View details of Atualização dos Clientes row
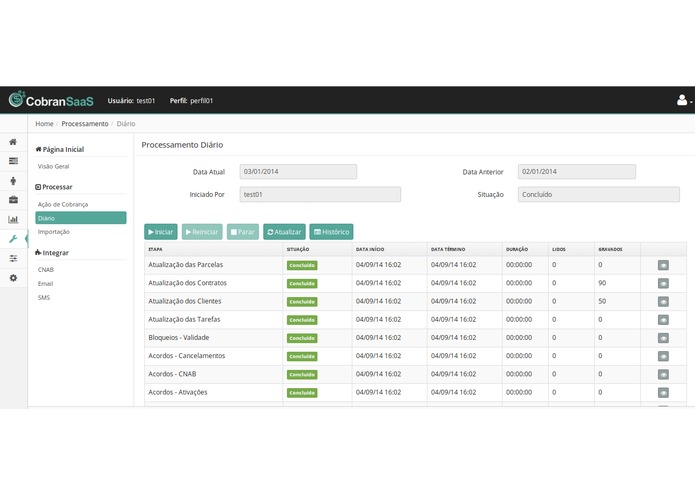 tap(663, 302)
